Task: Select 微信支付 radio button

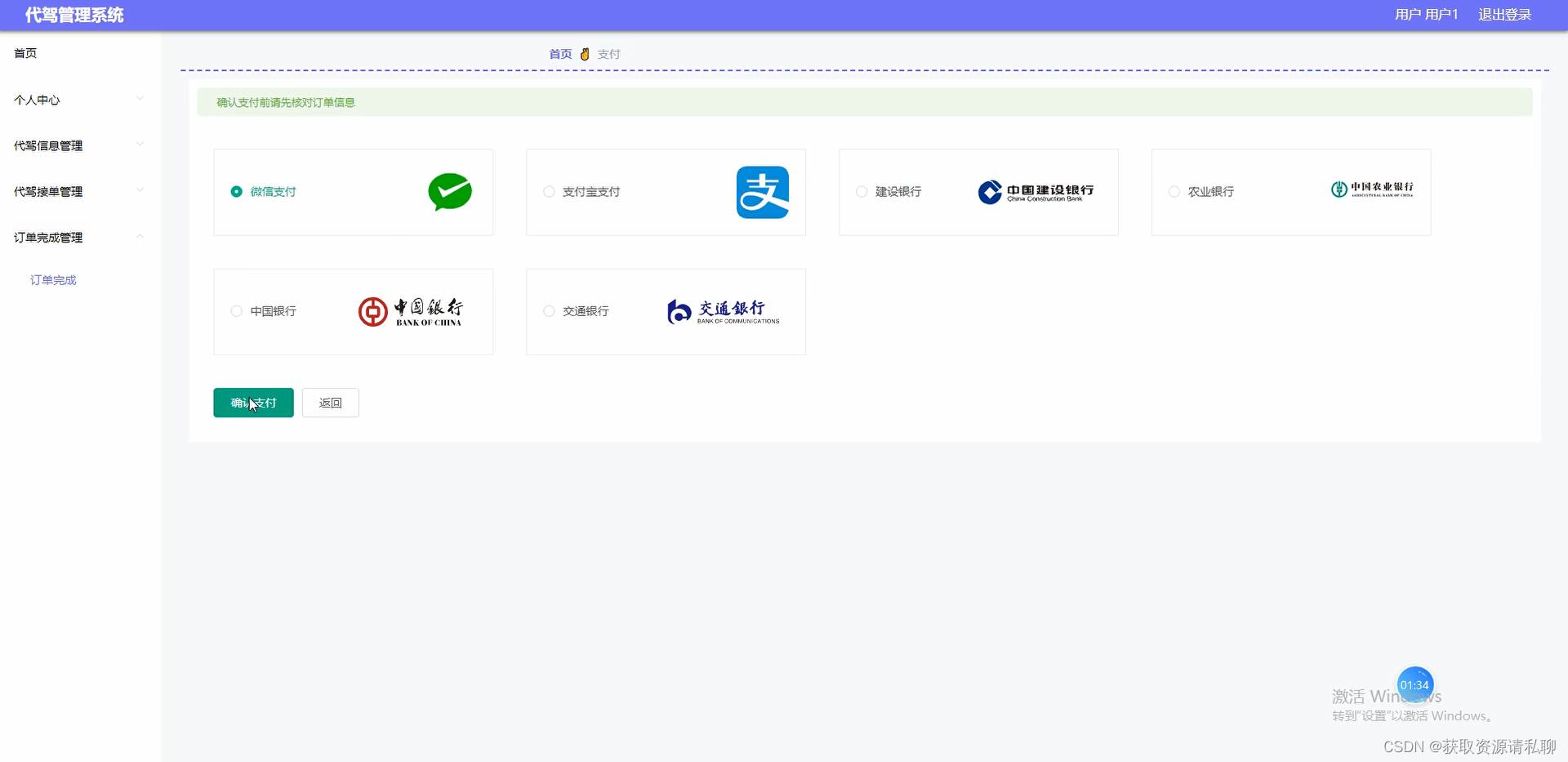Action: [x=236, y=191]
